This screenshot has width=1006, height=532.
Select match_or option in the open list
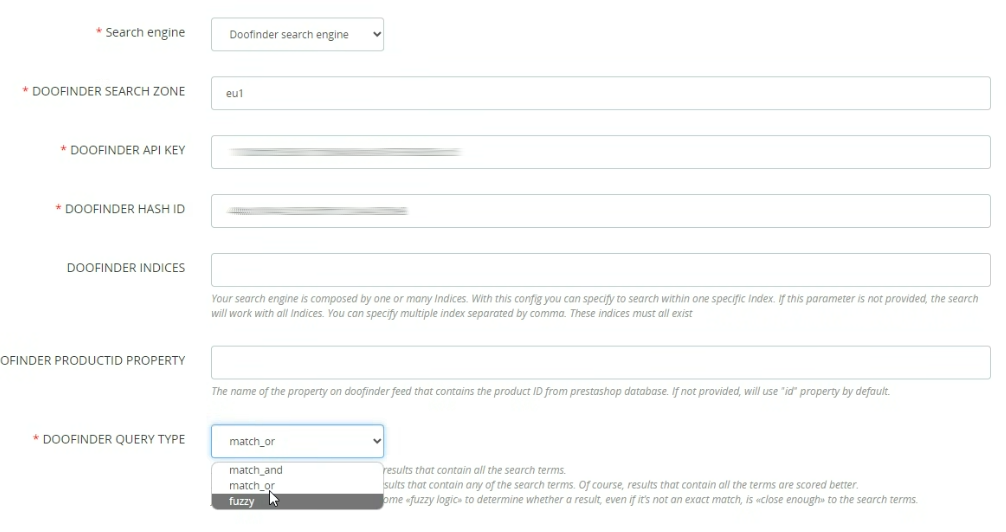coord(252,486)
